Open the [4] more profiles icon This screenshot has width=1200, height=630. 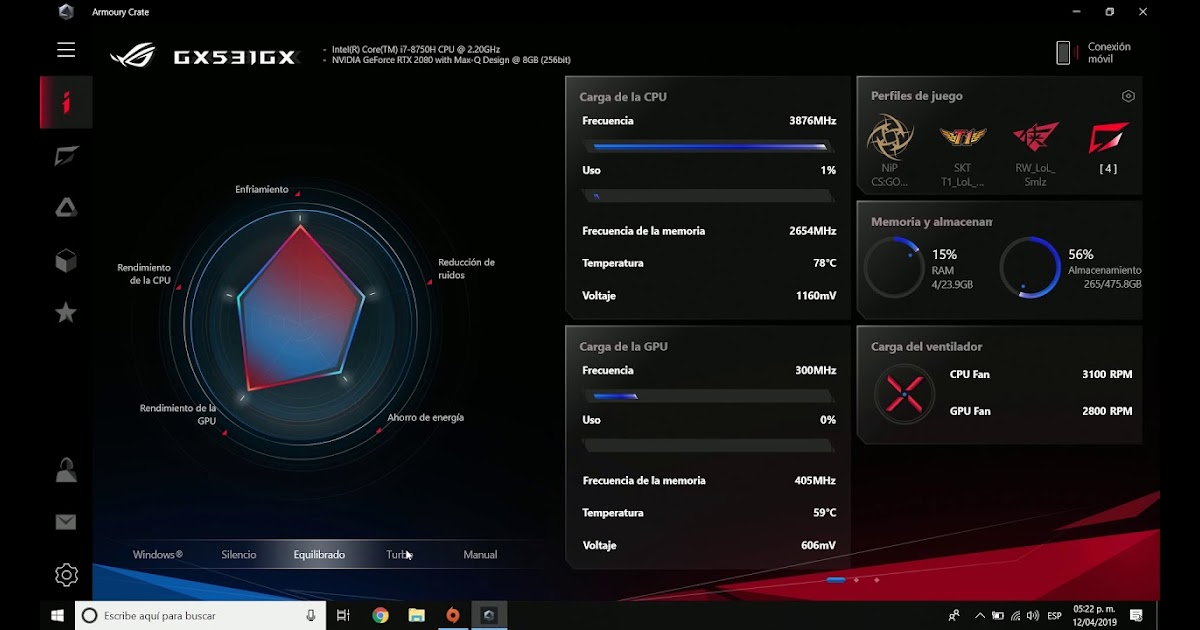1108,148
